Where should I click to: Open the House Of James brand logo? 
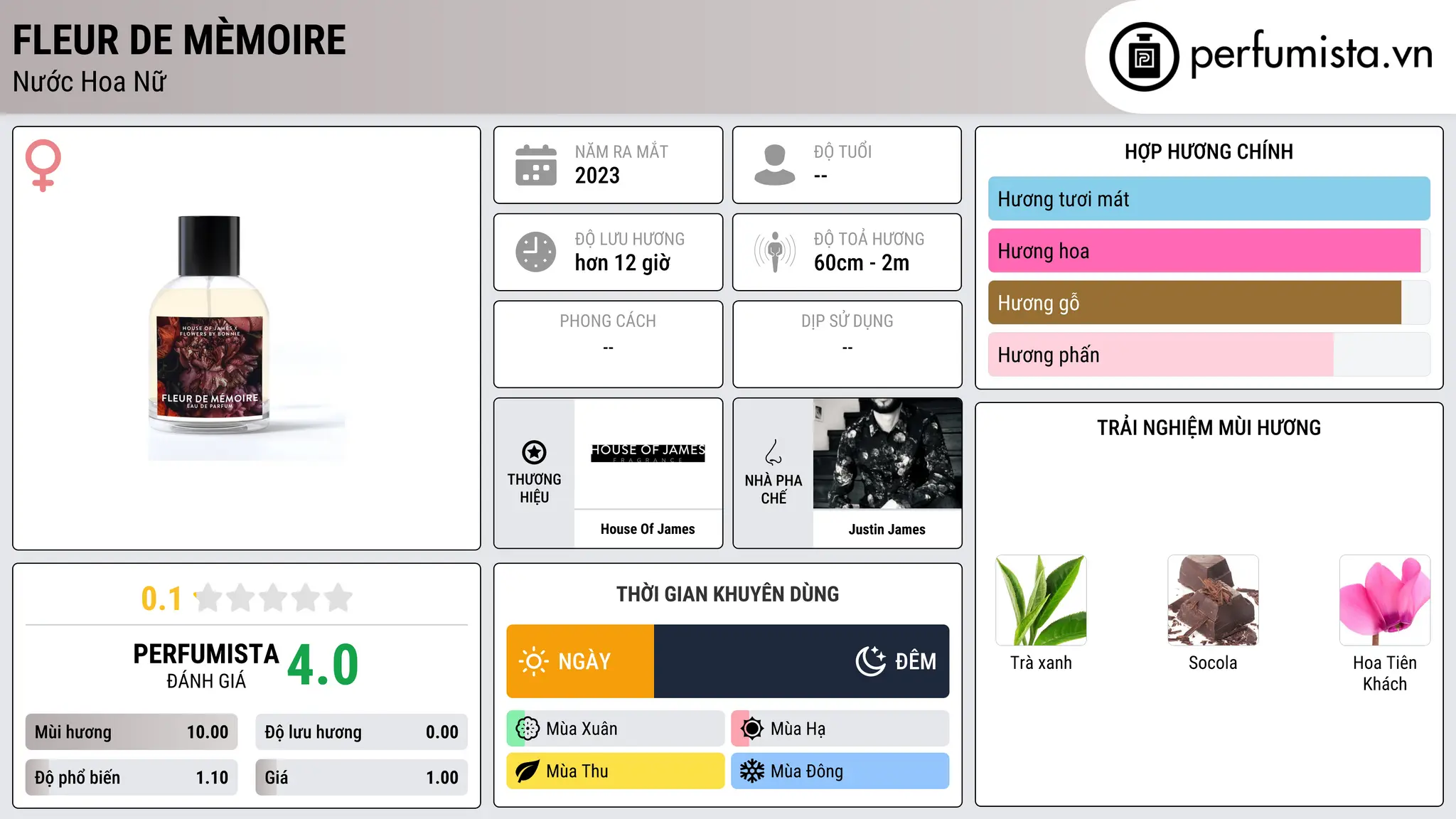(x=648, y=453)
